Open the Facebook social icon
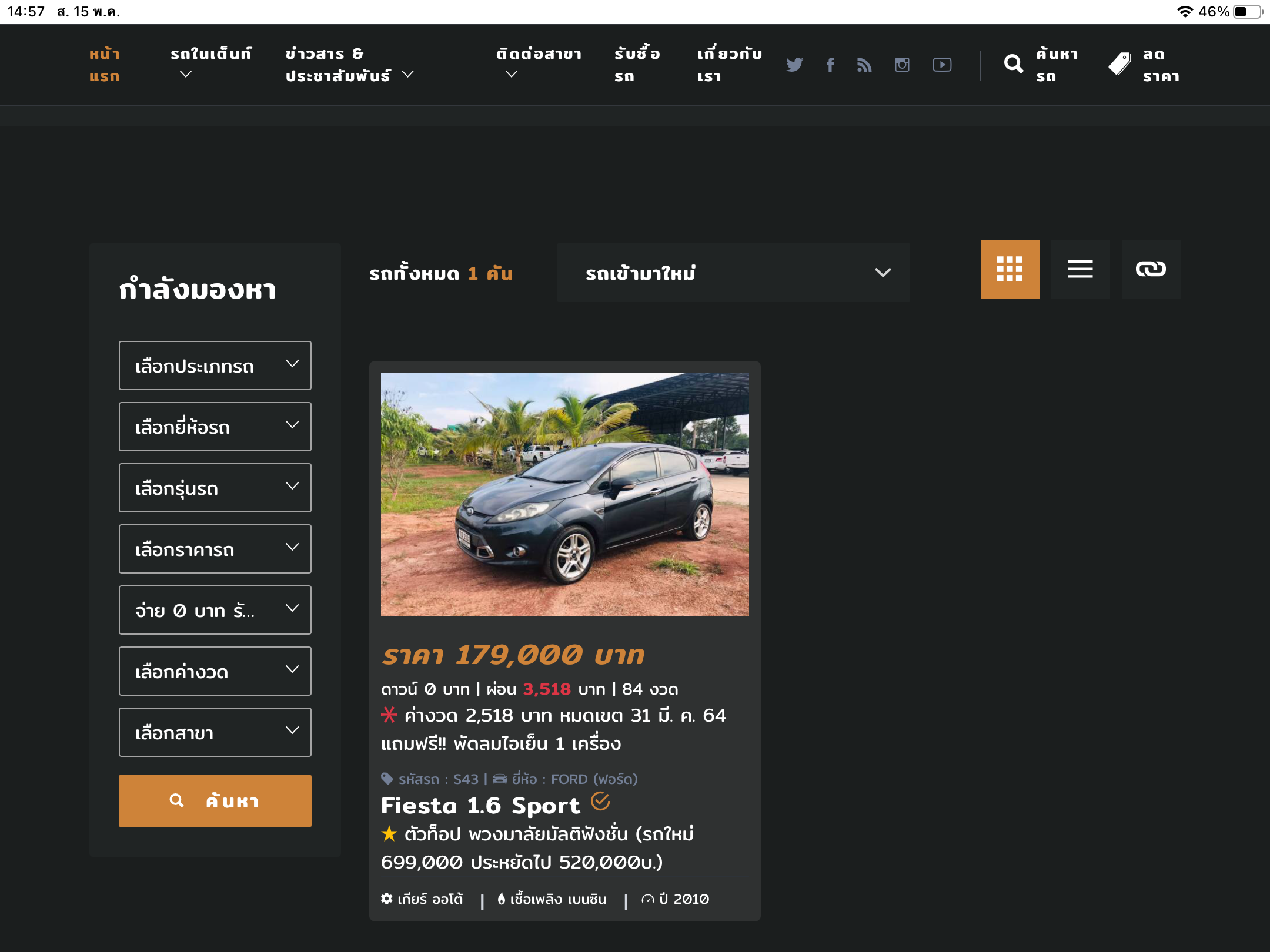Screen dimensions: 1270x952 point(830,65)
